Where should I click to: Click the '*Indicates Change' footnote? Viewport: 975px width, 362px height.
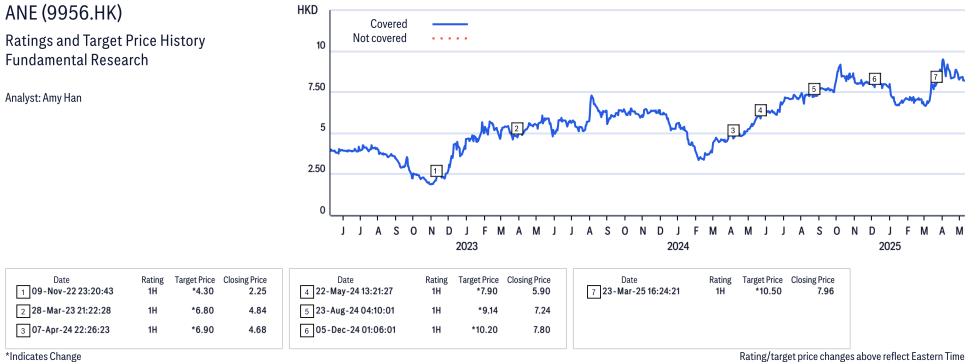tap(43, 356)
